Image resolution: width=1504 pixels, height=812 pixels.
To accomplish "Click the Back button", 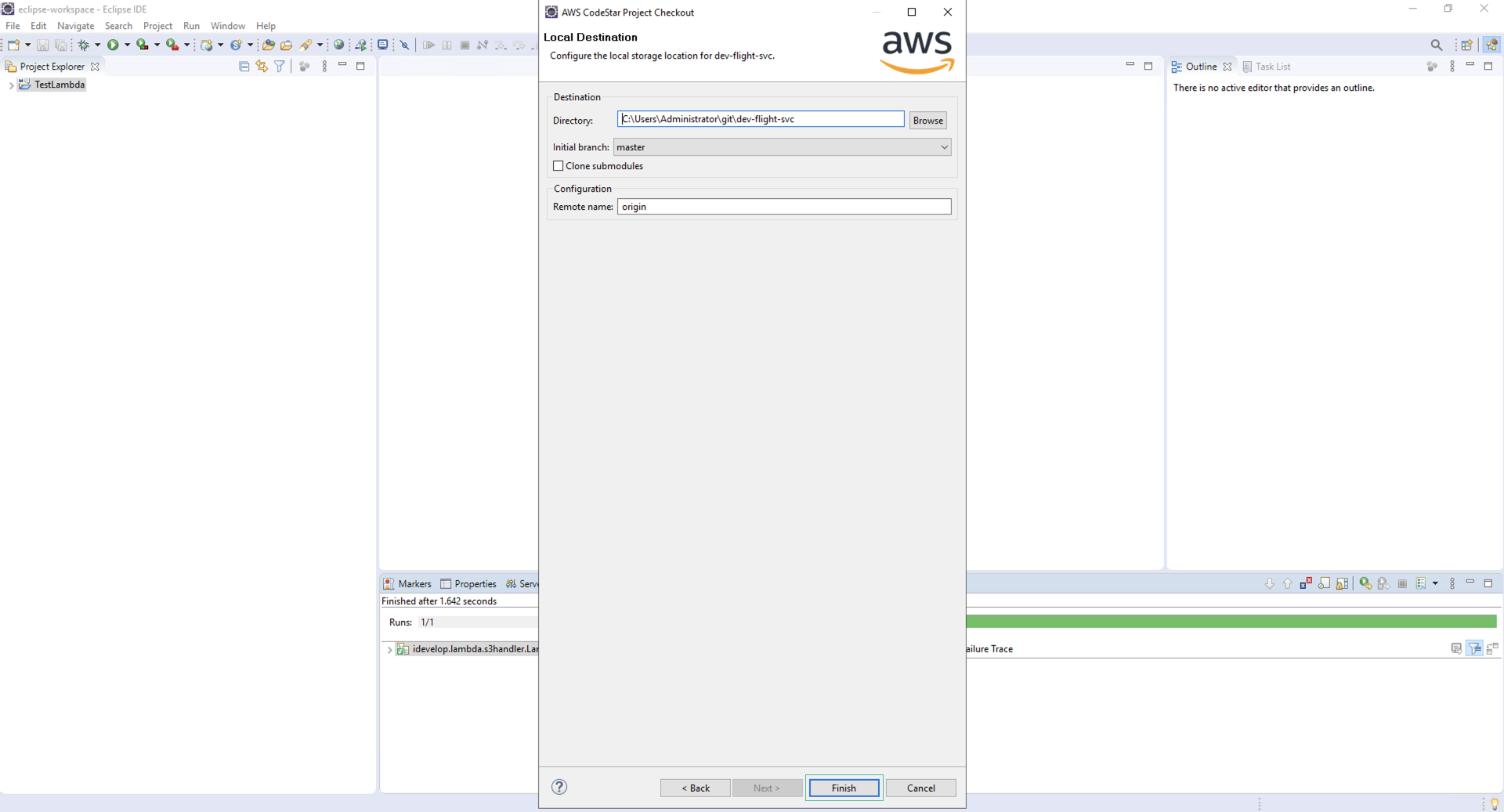I will [695, 788].
